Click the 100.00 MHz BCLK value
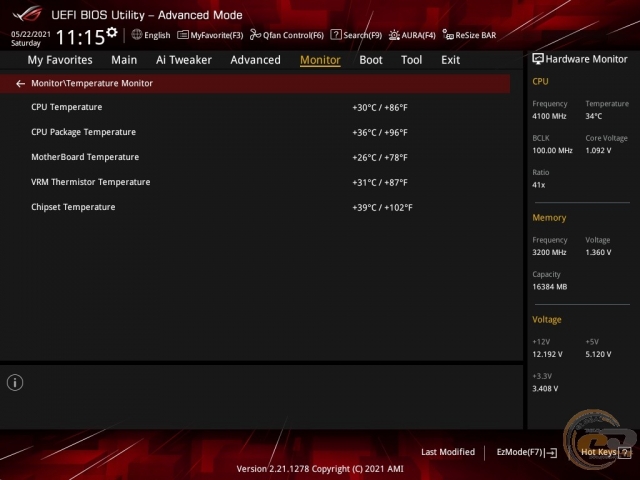Image resolution: width=640 pixels, height=480 pixels. 552,151
